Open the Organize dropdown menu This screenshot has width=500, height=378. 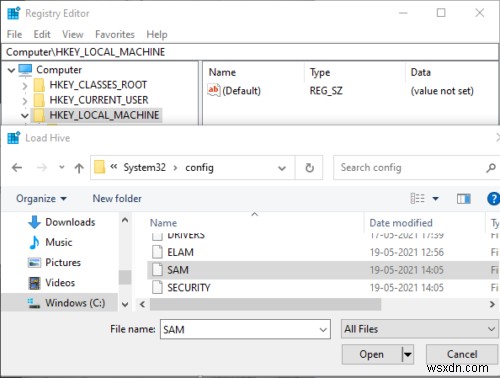(x=41, y=199)
